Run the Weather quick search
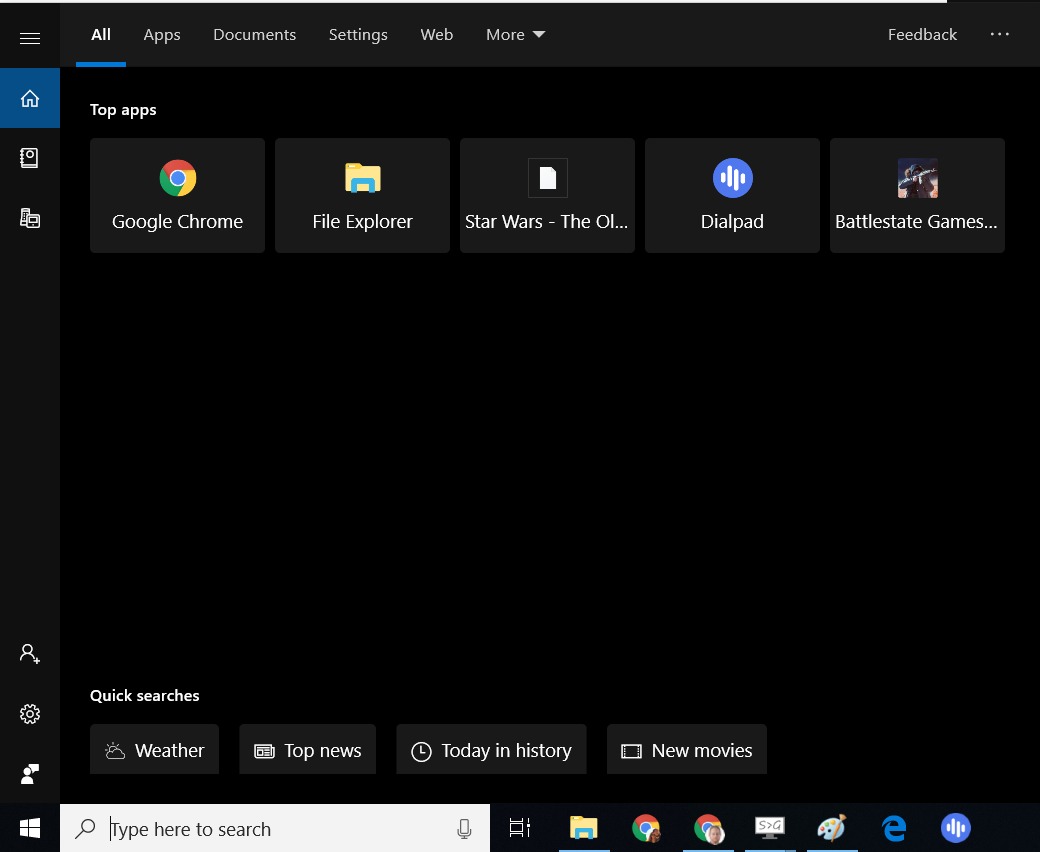 coord(154,750)
